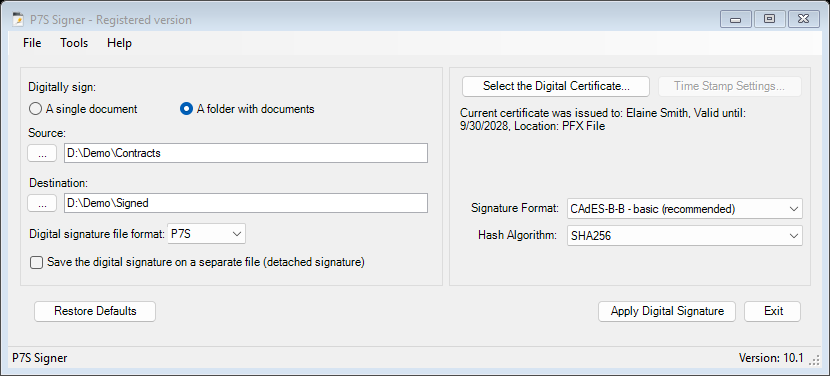Maximize the P7S Signer window

(x=769, y=20)
